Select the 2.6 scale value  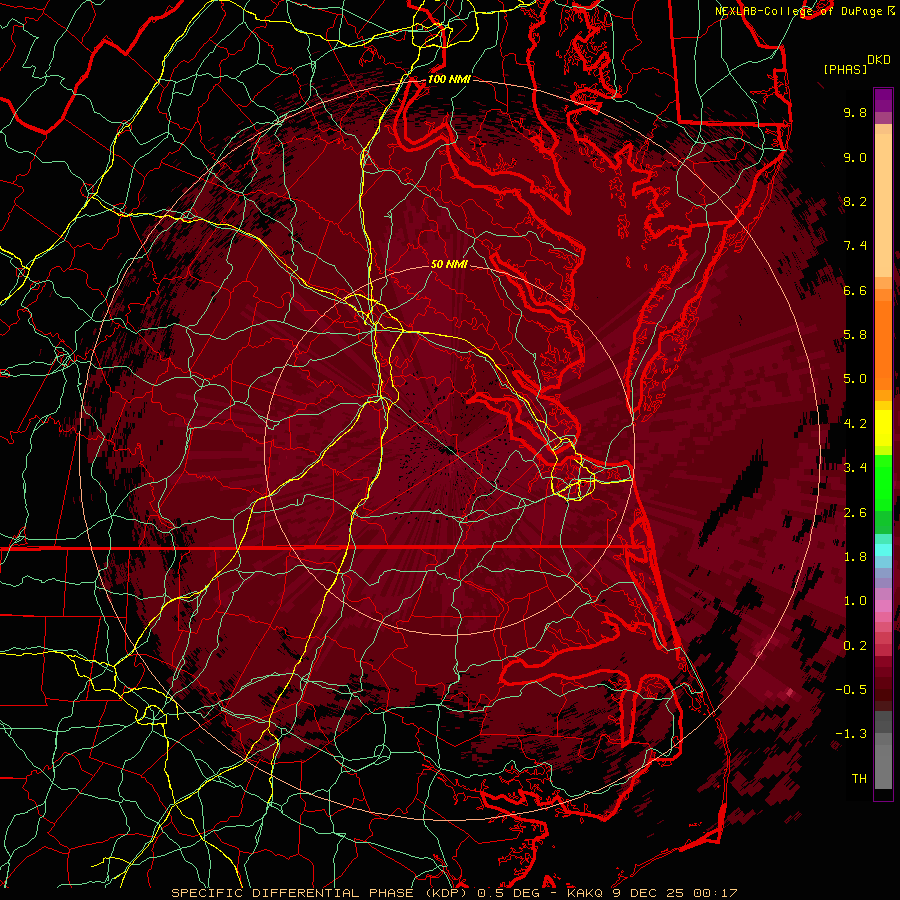(855, 513)
